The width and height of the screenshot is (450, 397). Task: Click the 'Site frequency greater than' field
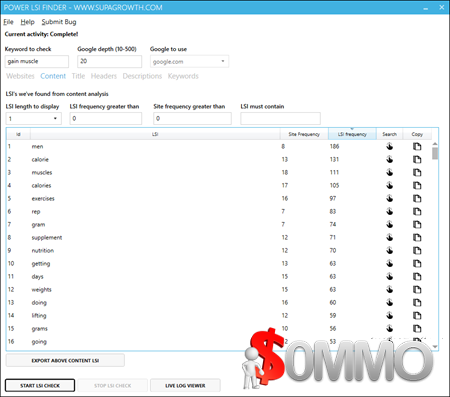coord(192,119)
